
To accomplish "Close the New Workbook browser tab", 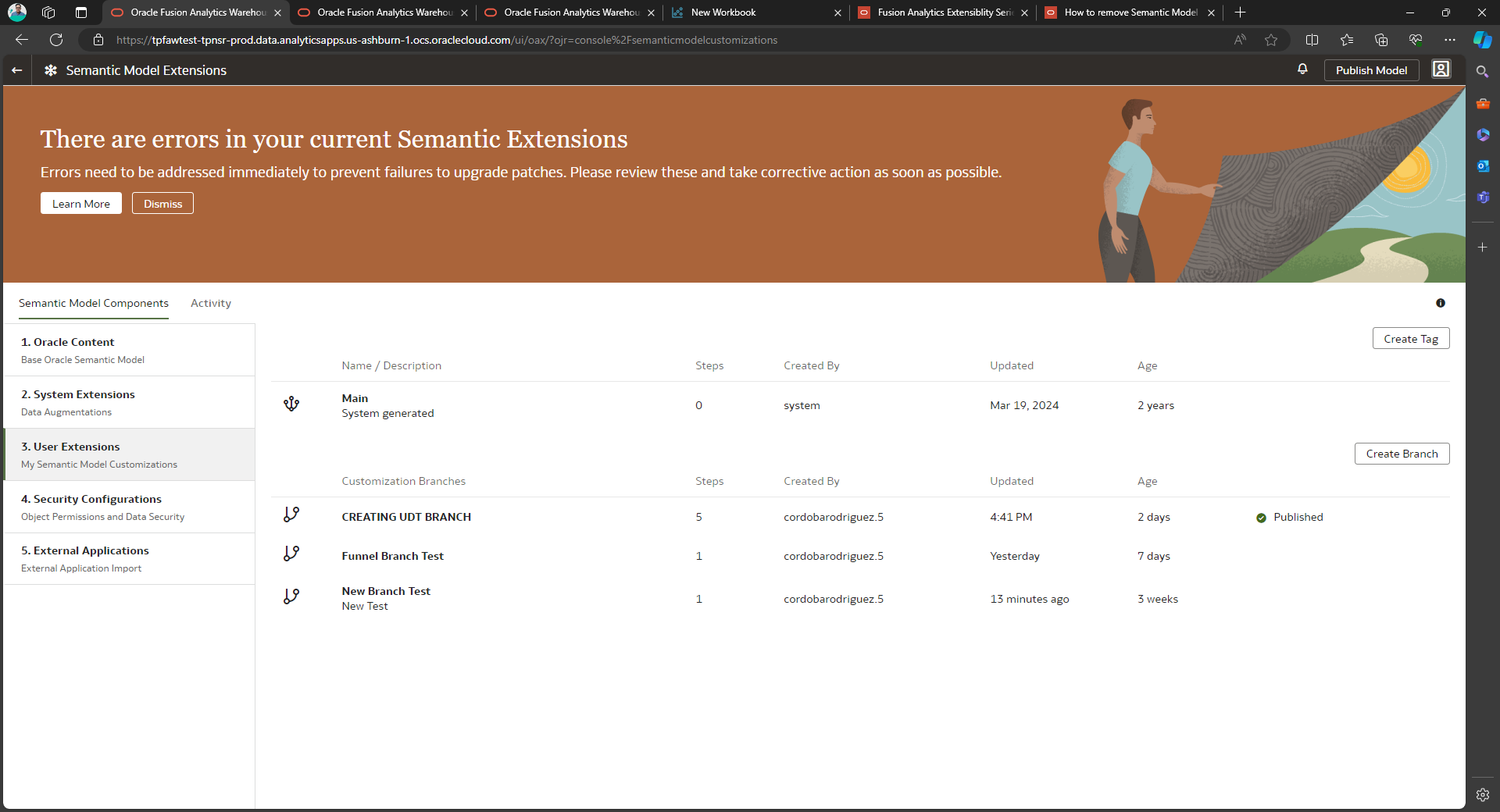I will pos(837,12).
